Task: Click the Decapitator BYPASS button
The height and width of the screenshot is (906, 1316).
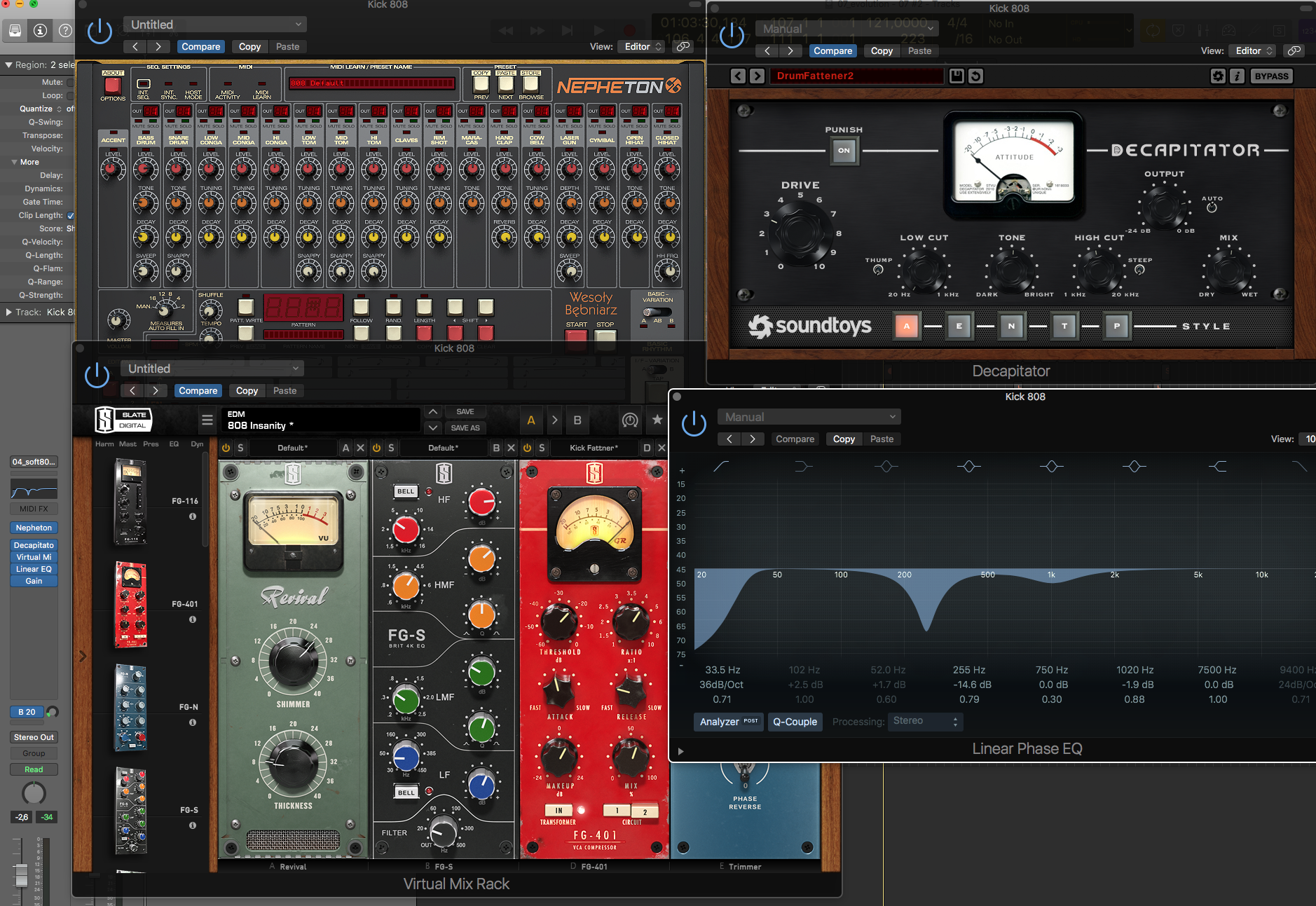Action: [1271, 76]
